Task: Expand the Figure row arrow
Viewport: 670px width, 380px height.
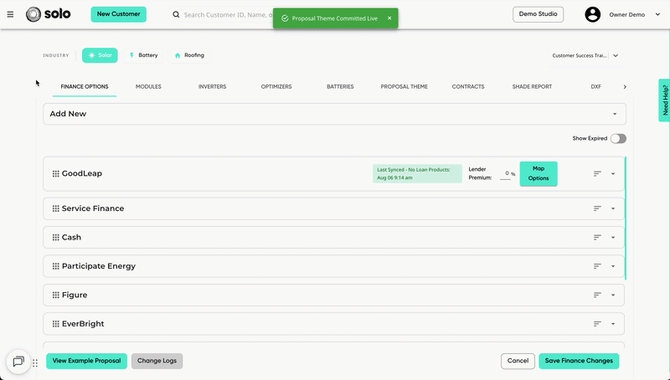Action: click(x=613, y=295)
